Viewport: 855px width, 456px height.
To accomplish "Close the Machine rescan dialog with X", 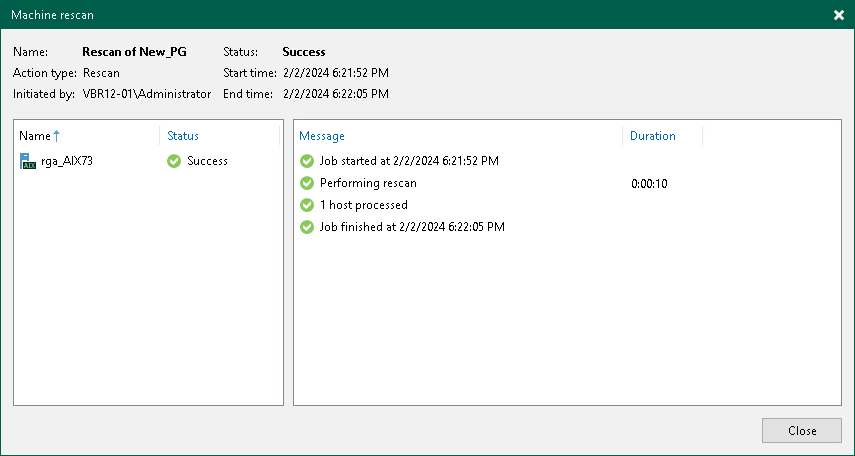I will tap(838, 15).
